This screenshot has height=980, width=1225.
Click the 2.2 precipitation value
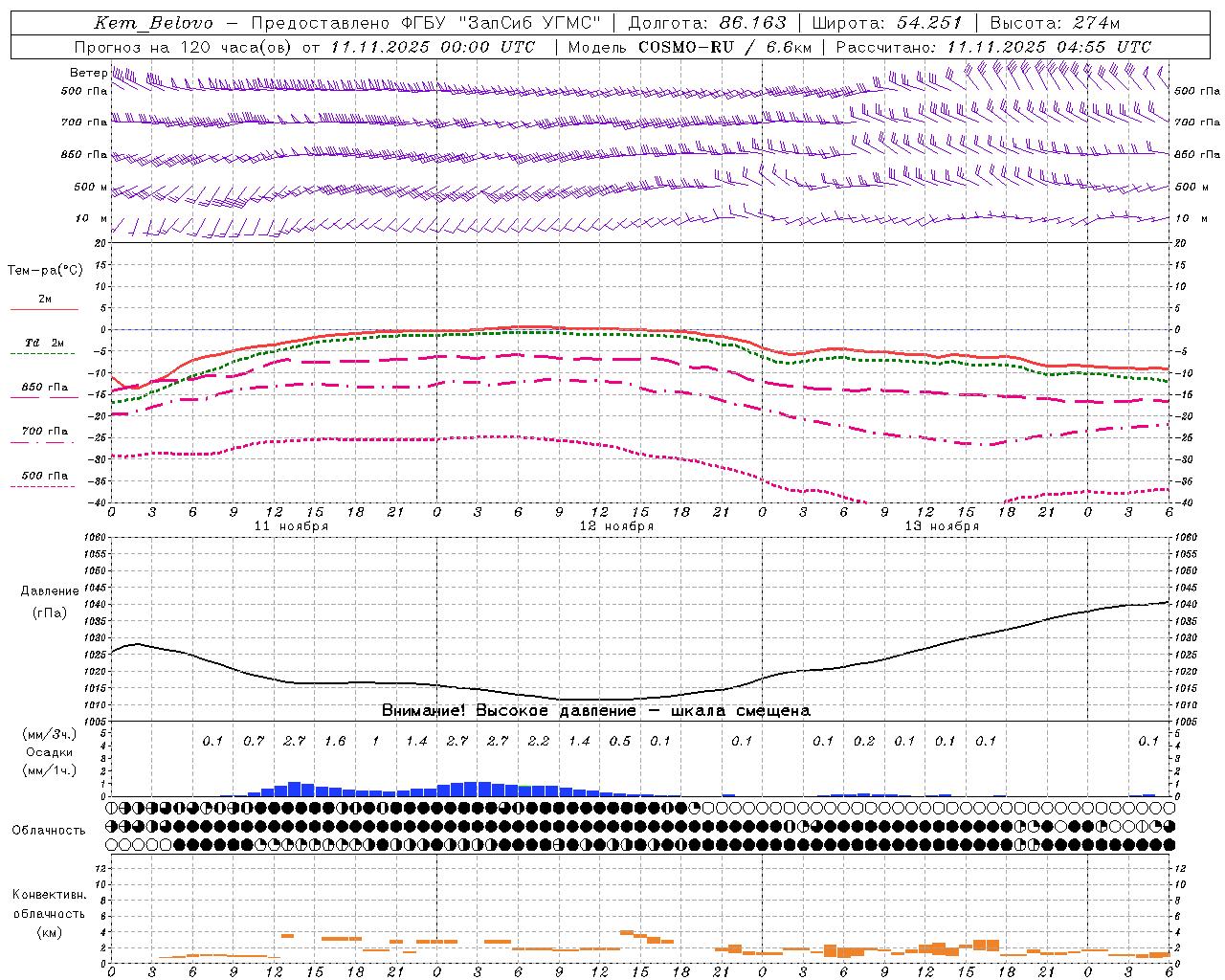pyautogui.click(x=539, y=742)
